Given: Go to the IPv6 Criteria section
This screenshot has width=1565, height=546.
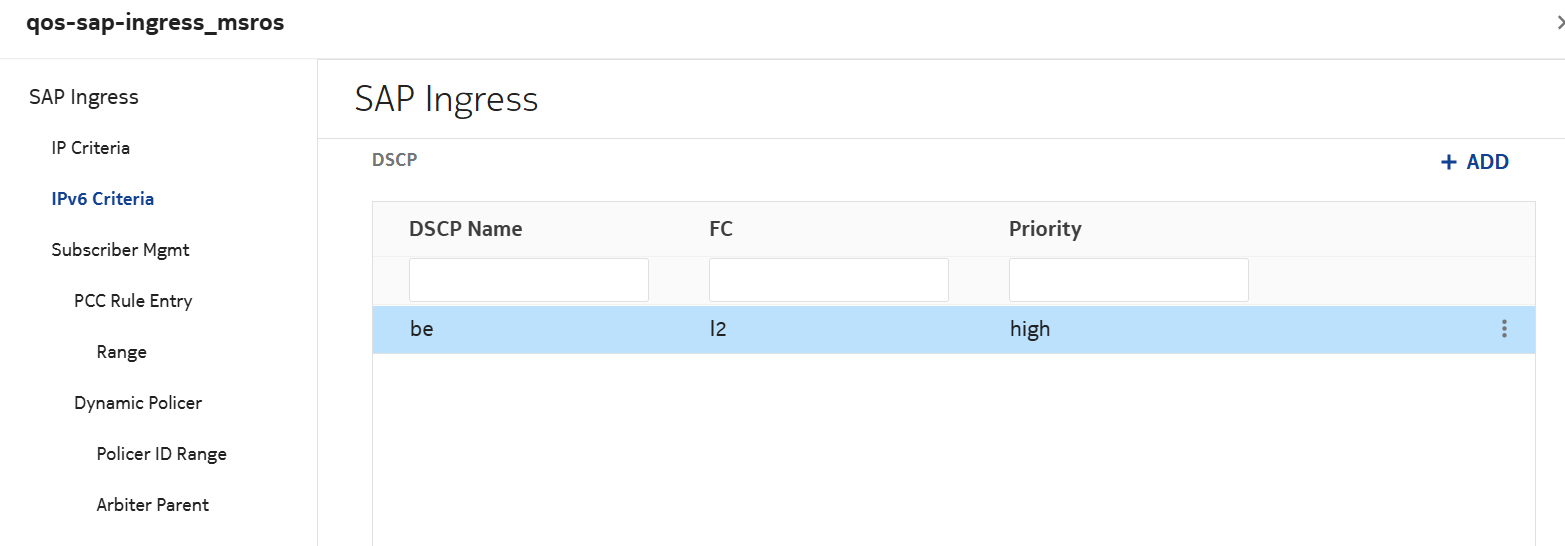Looking at the screenshot, I should (x=103, y=199).
